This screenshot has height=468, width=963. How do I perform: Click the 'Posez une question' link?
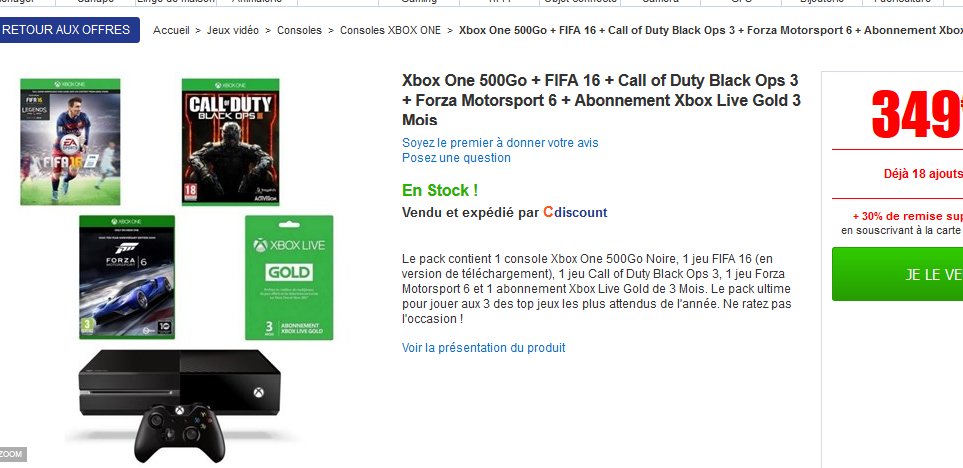click(x=456, y=158)
